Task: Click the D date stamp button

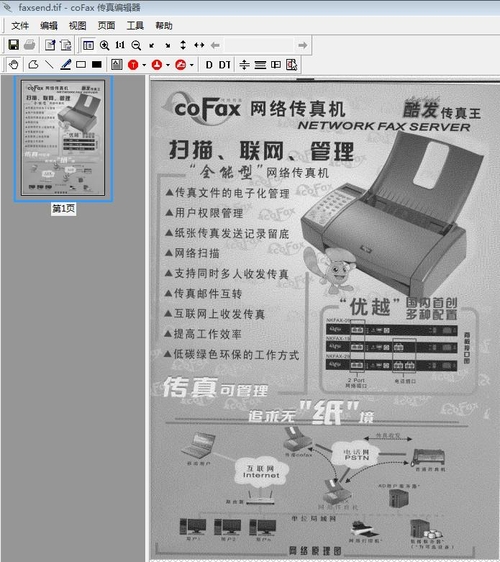Action: (x=209, y=65)
